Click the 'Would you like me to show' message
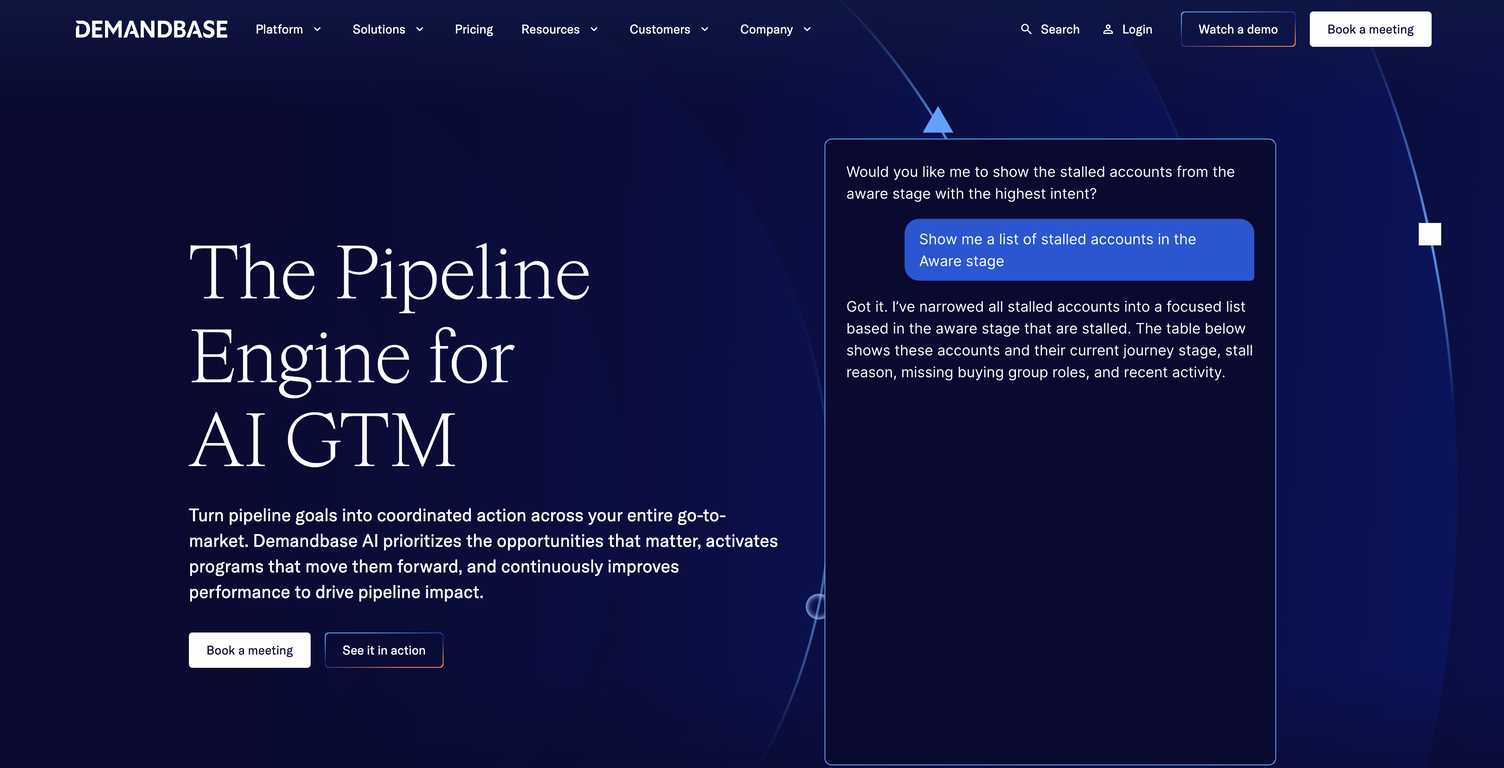Viewport: 1504px width, 768px height. click(x=1041, y=183)
